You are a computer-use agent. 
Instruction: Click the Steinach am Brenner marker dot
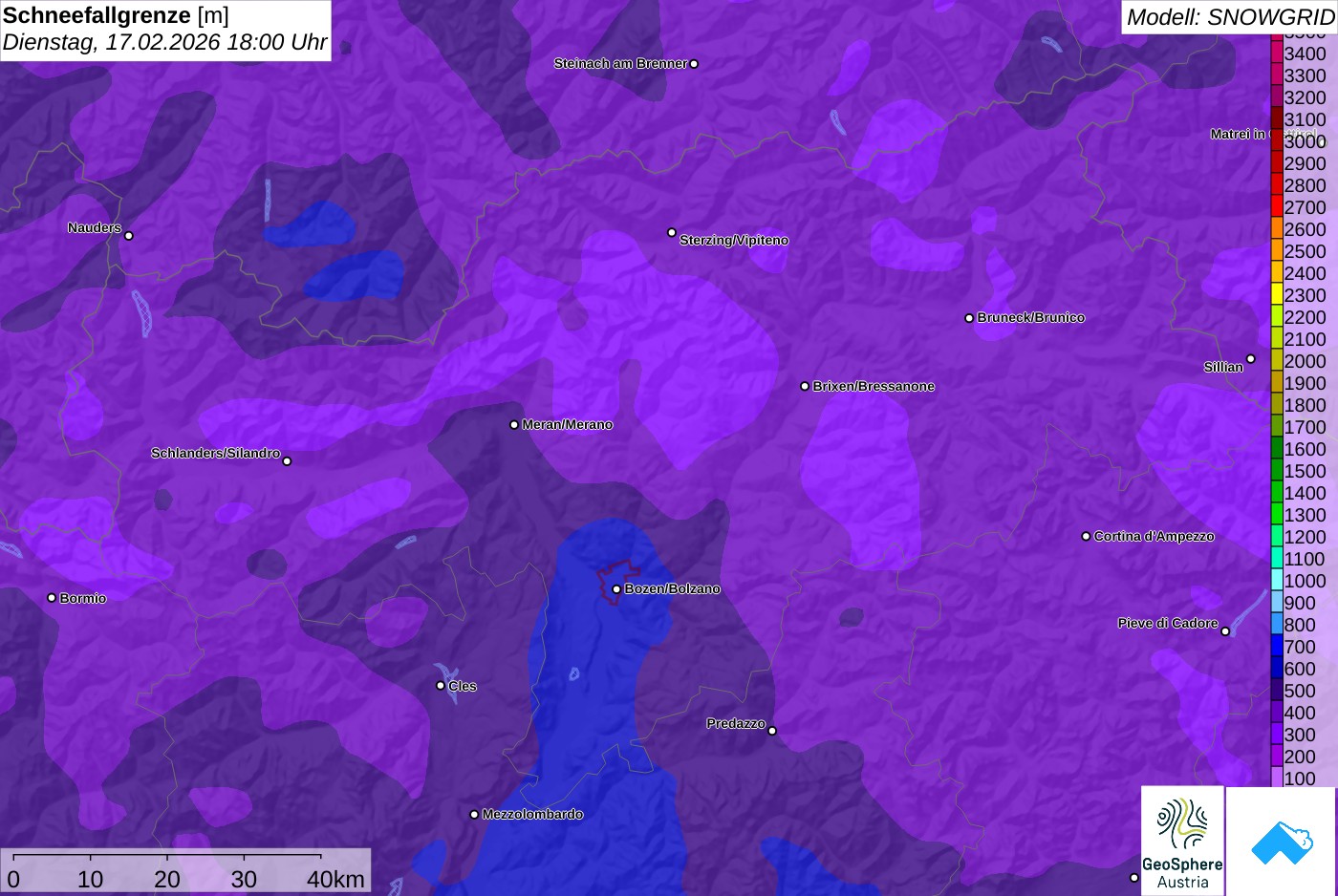coord(694,64)
